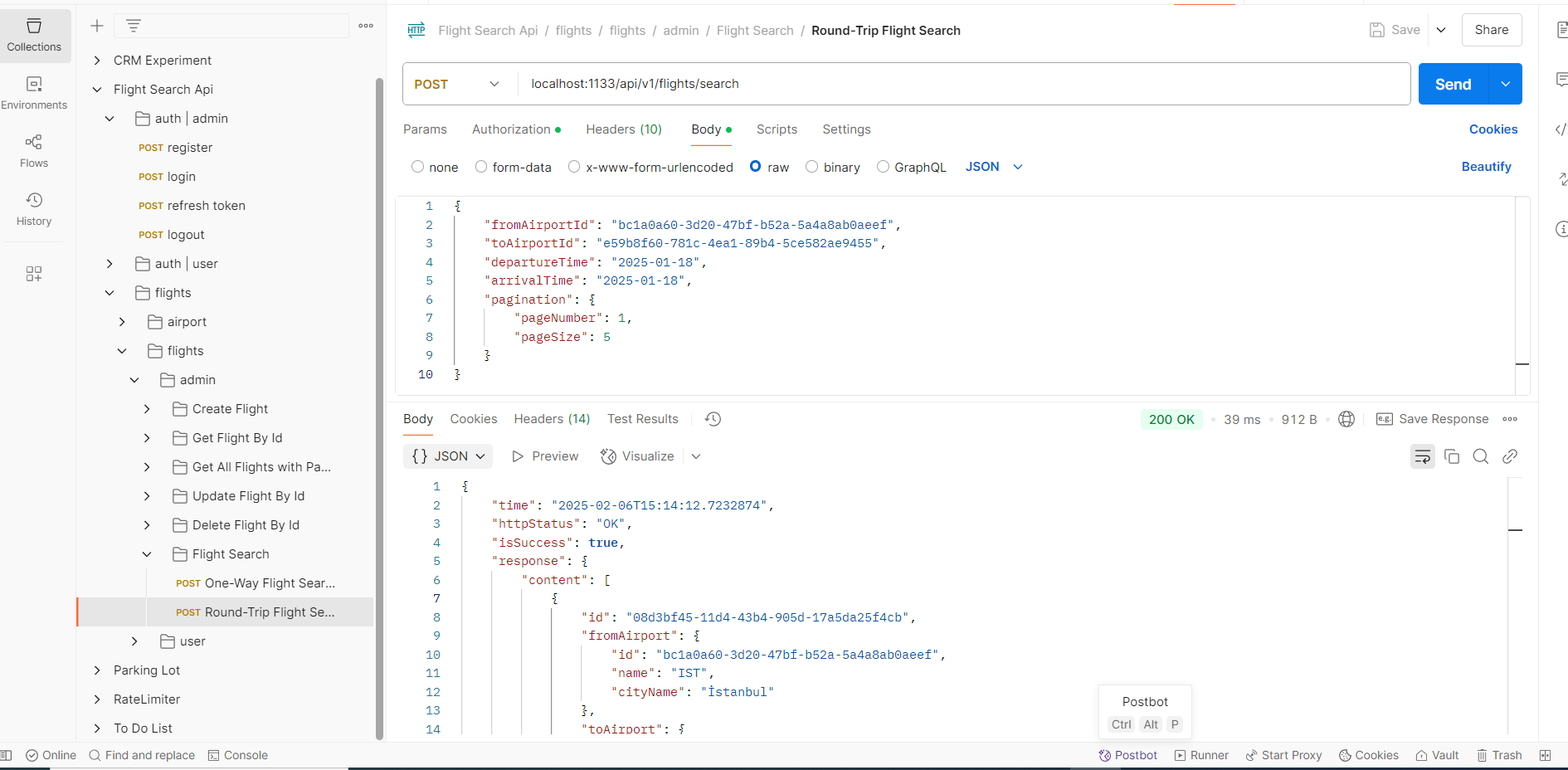Click the response Preview button

(x=545, y=456)
